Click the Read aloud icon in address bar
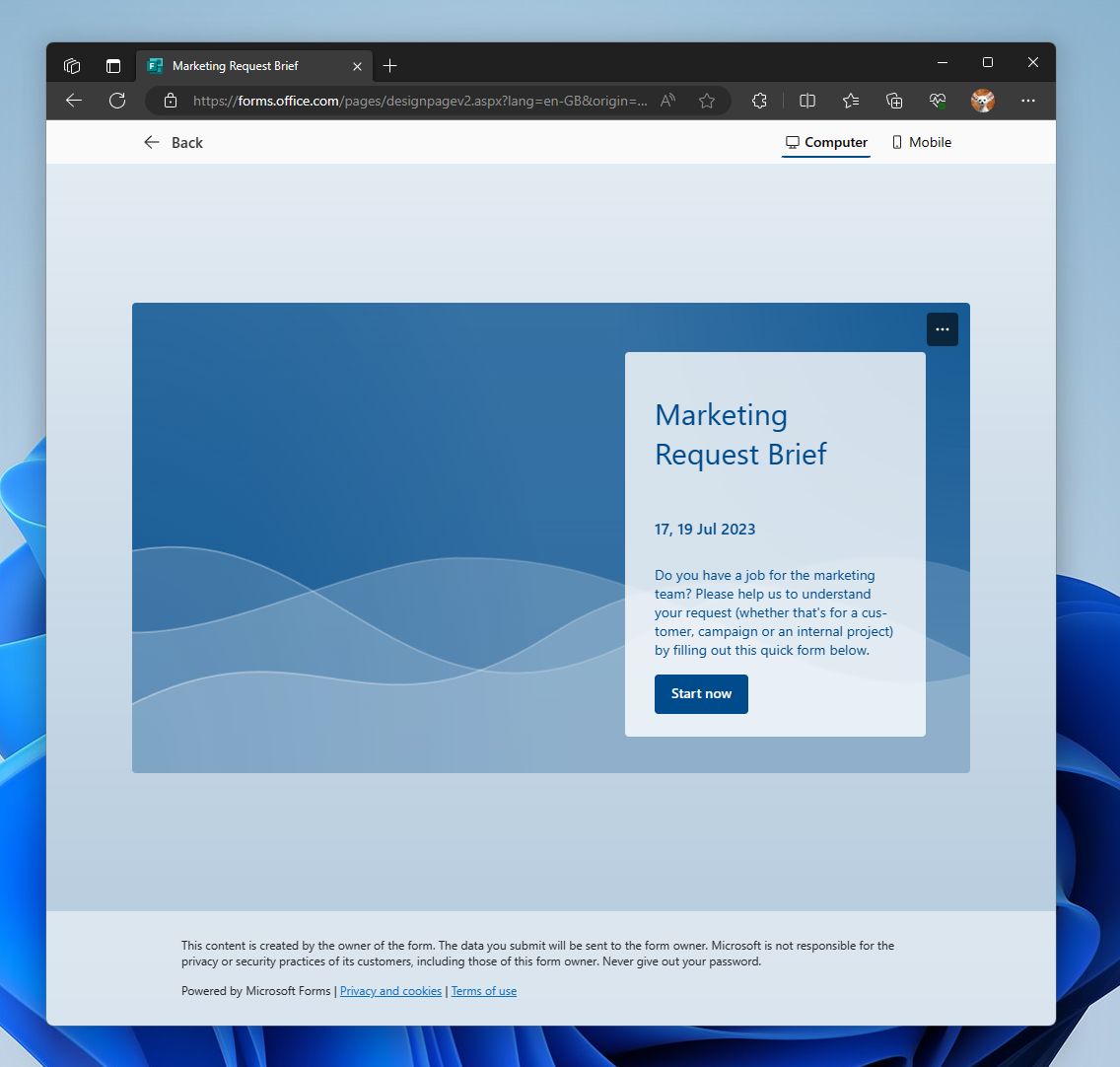This screenshot has width=1120, height=1067. coord(667,101)
